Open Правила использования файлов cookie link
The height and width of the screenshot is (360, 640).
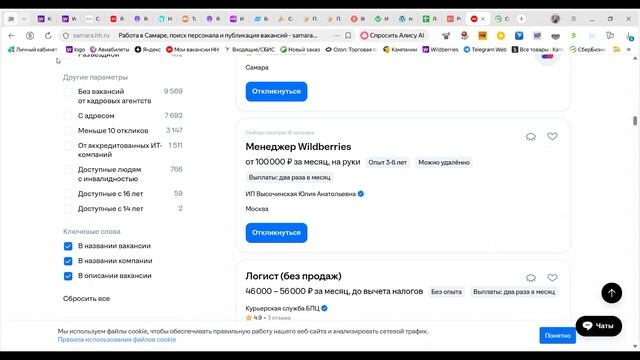pyautogui.click(x=117, y=340)
